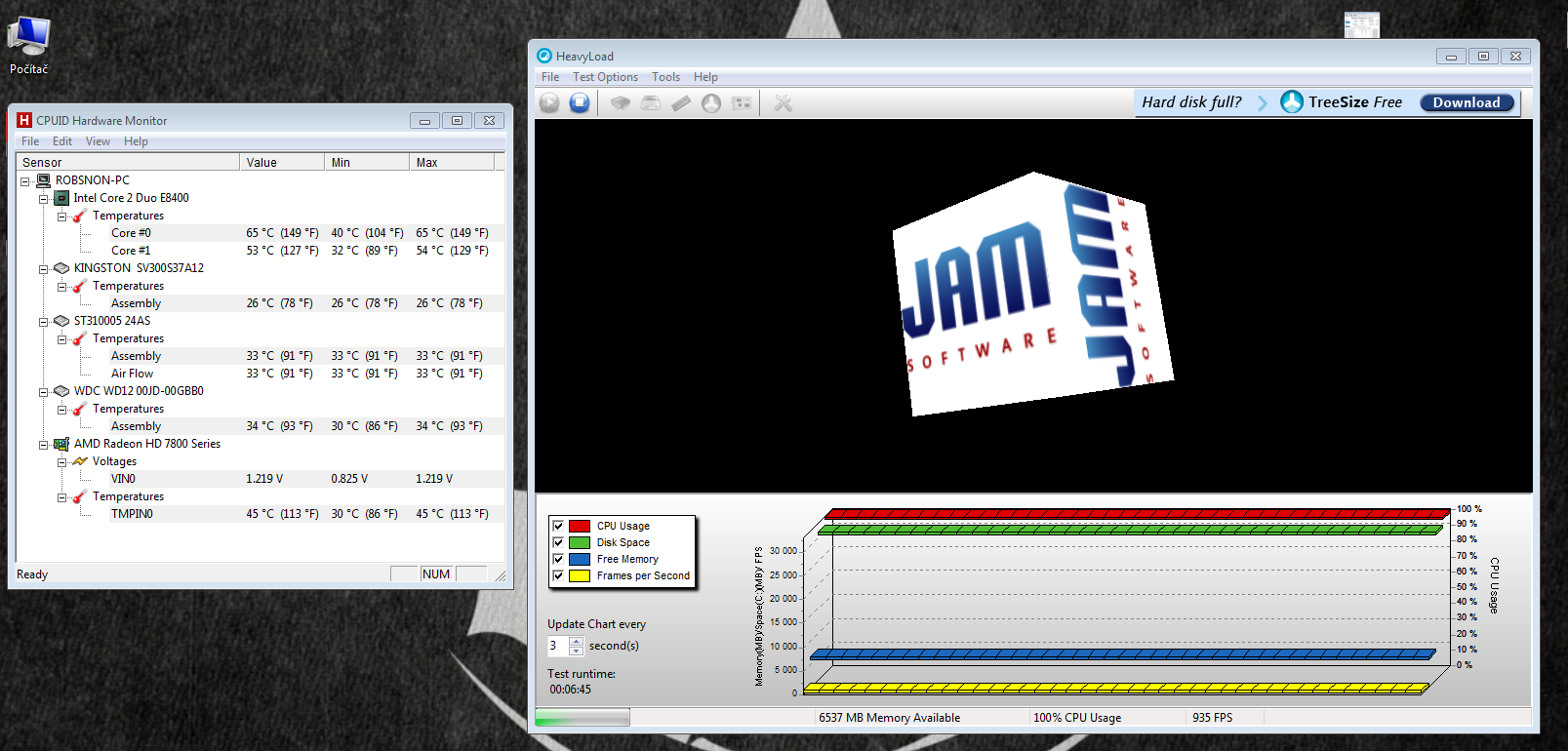1568x751 pixels.
Task: Focus the Update Chart seconds input field
Action: (x=558, y=646)
